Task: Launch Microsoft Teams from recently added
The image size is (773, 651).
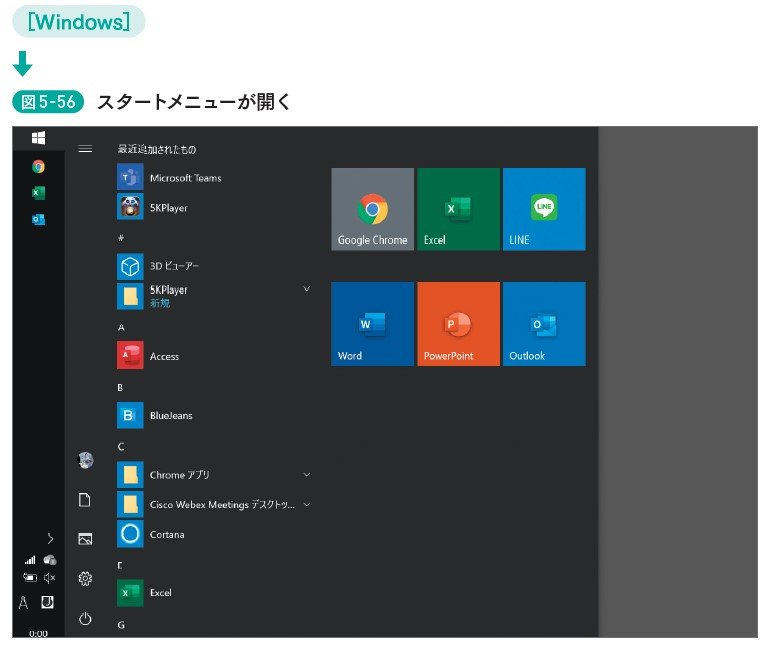Action: point(214,177)
